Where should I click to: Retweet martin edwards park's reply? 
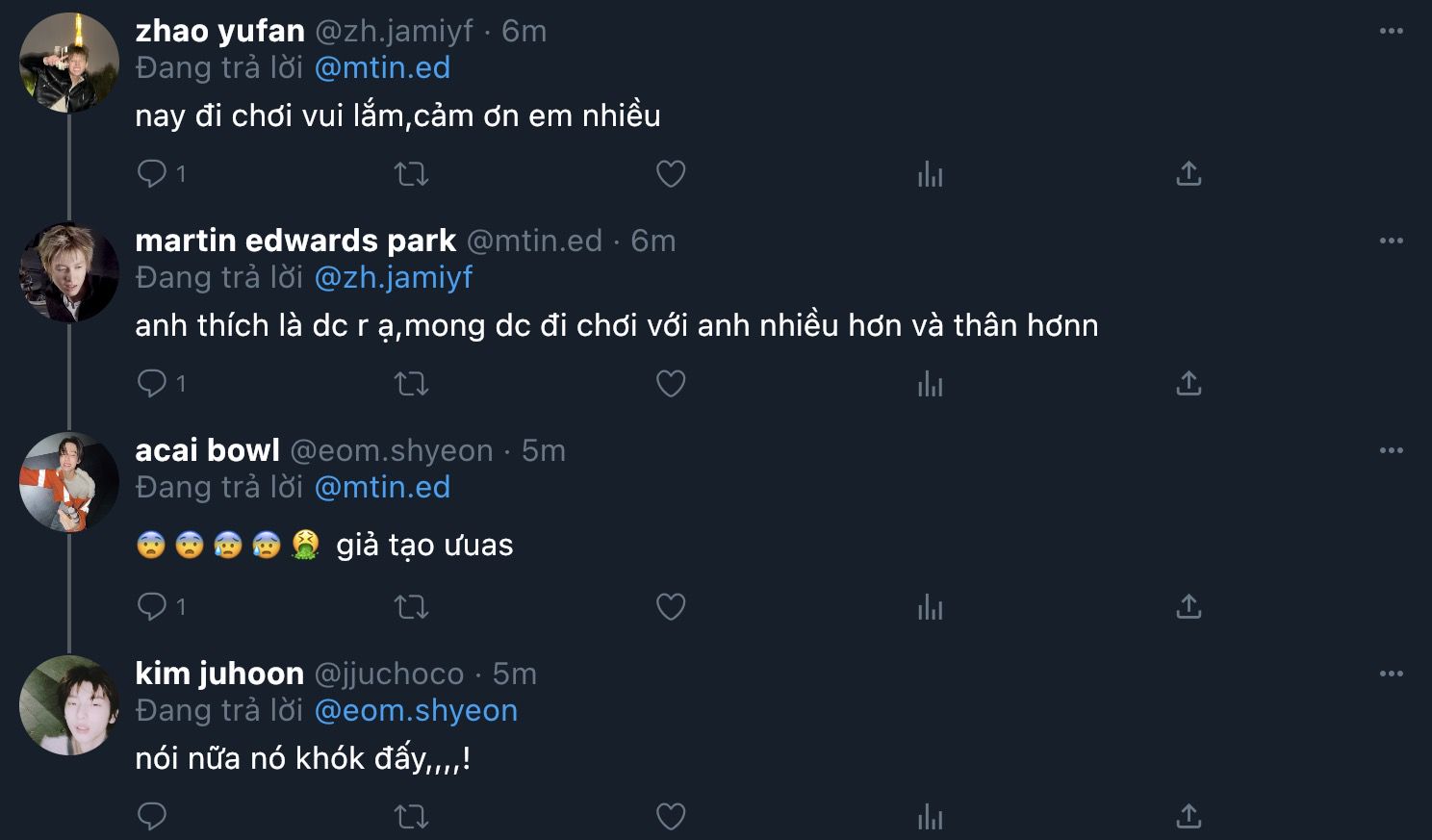[411, 384]
